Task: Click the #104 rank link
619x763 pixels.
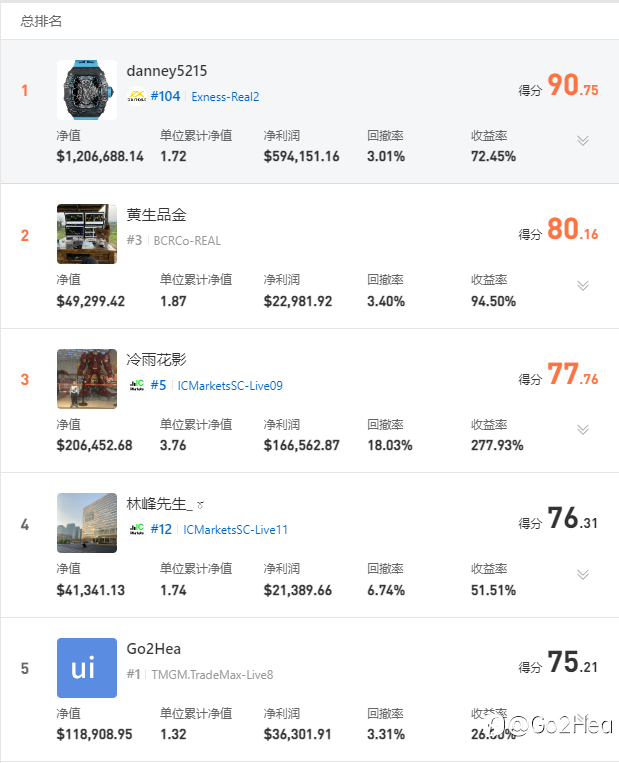Action: point(165,97)
